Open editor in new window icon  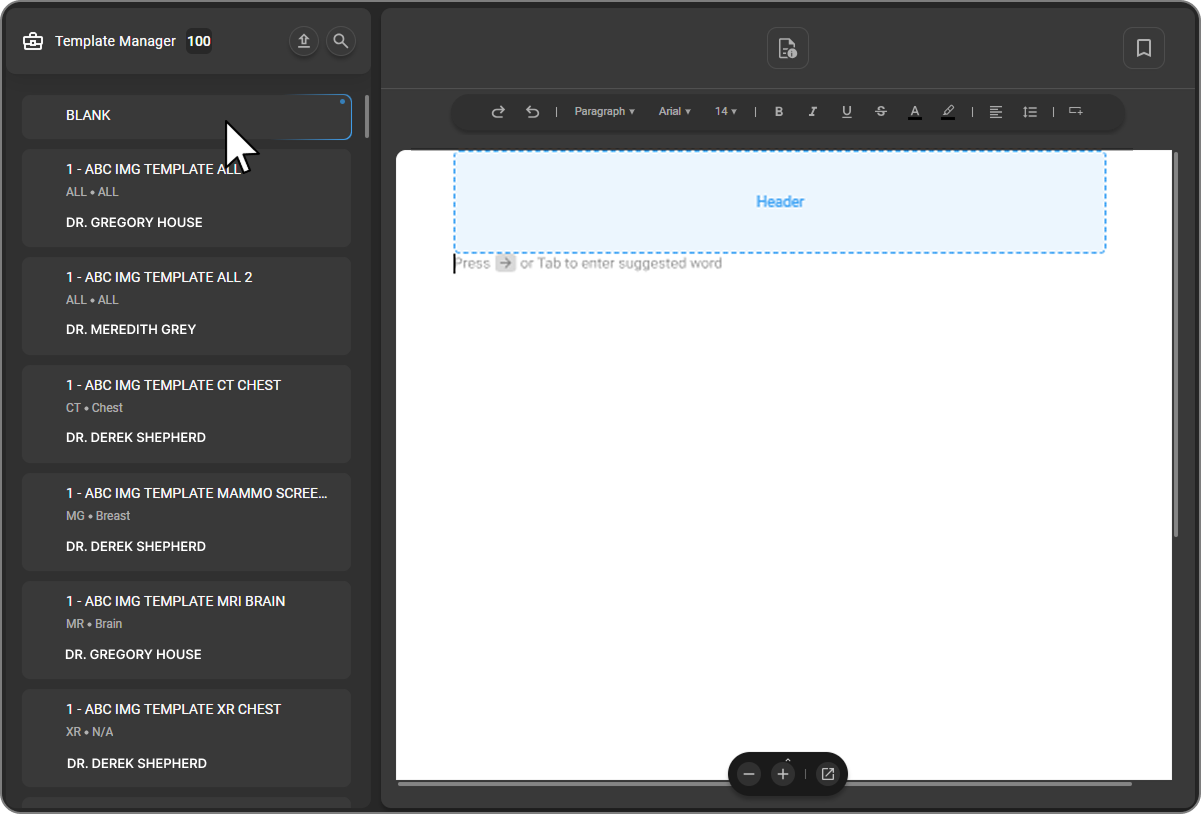(828, 774)
